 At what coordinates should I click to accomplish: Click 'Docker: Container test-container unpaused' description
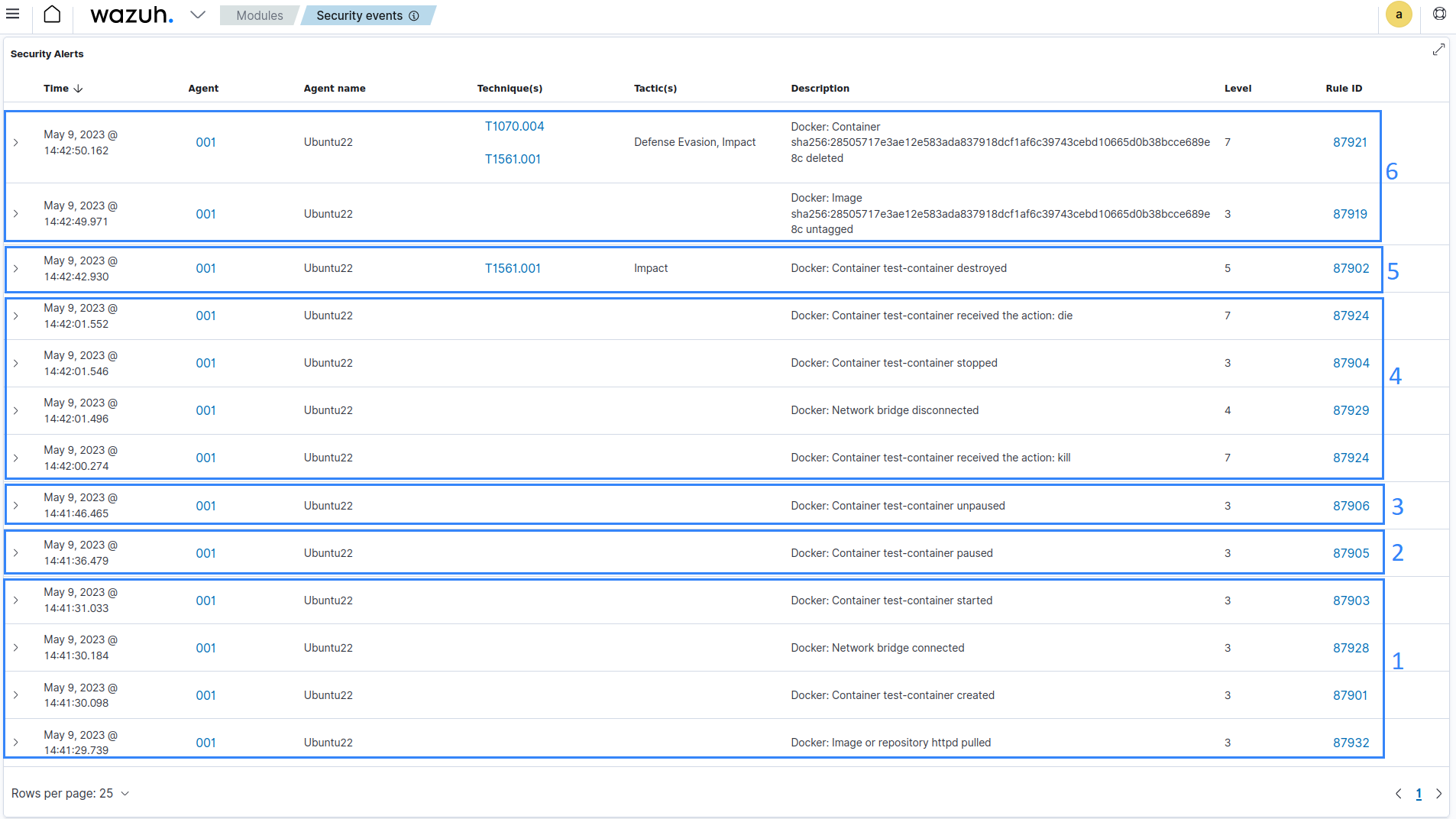pyautogui.click(x=898, y=506)
